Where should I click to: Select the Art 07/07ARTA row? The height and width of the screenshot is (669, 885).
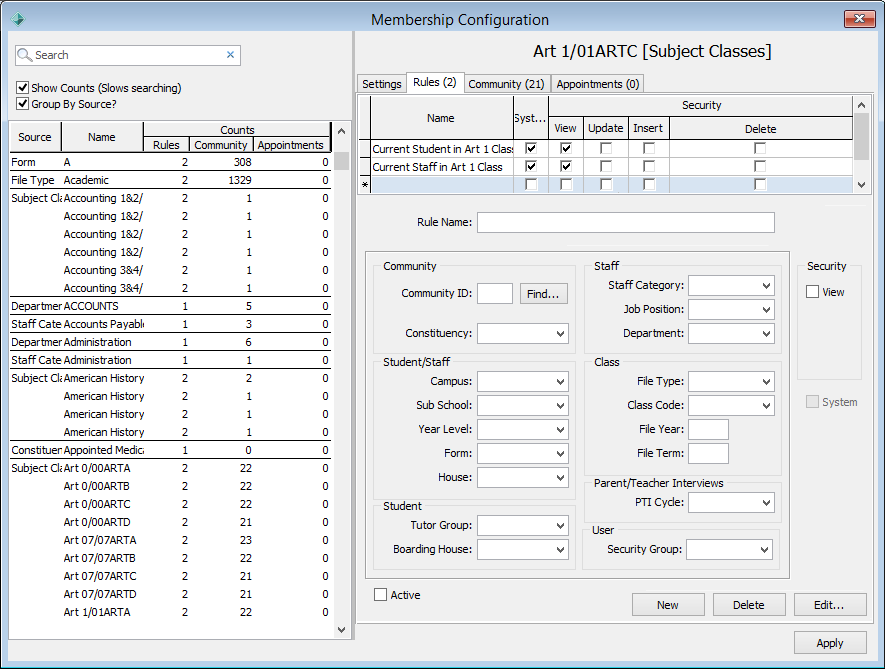[170, 540]
